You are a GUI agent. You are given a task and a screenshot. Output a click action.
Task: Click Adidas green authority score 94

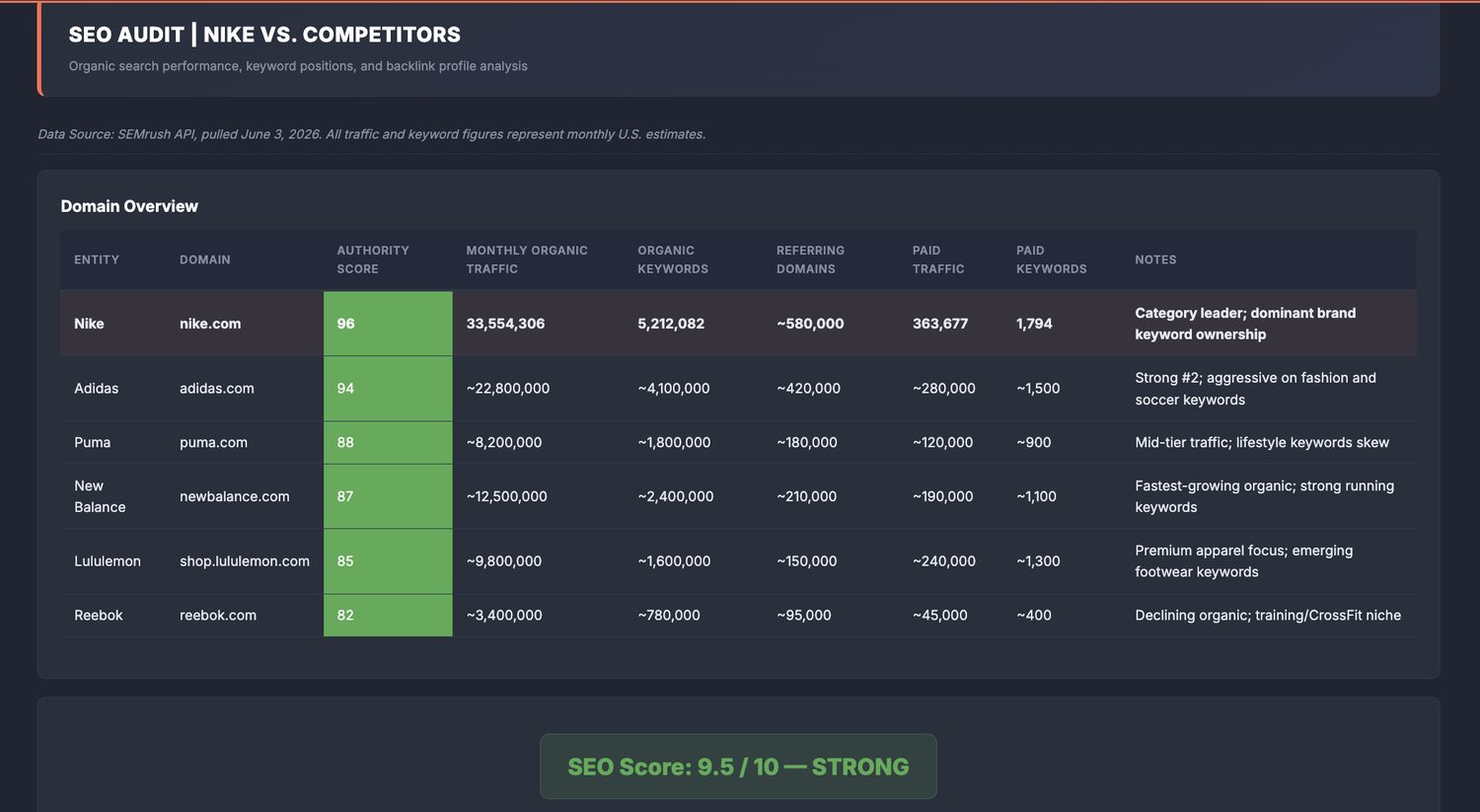pos(388,389)
